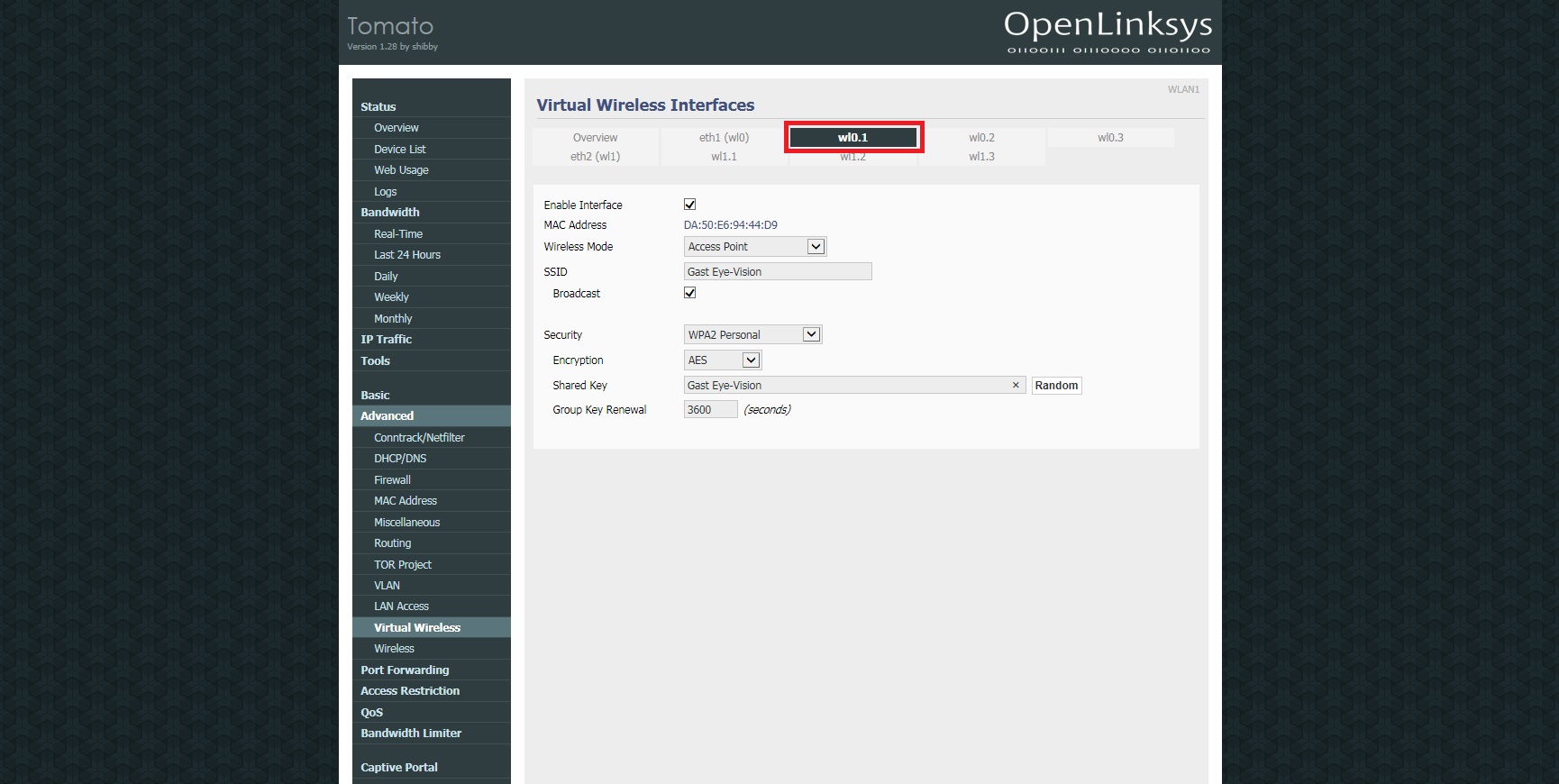Open Device List in the sidebar
Viewport: 1559px width, 784px height.
pyautogui.click(x=400, y=150)
